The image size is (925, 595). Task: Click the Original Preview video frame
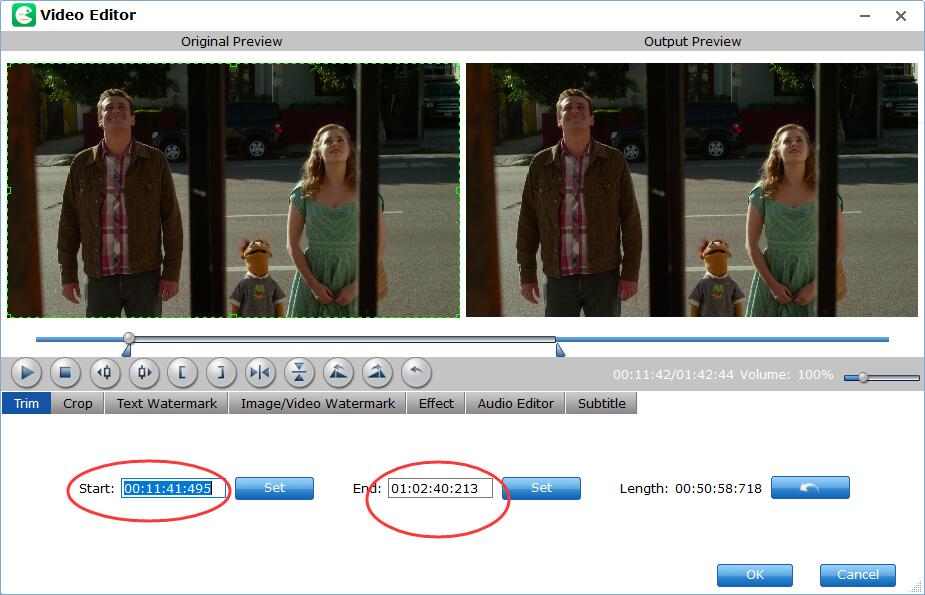pyautogui.click(x=234, y=190)
